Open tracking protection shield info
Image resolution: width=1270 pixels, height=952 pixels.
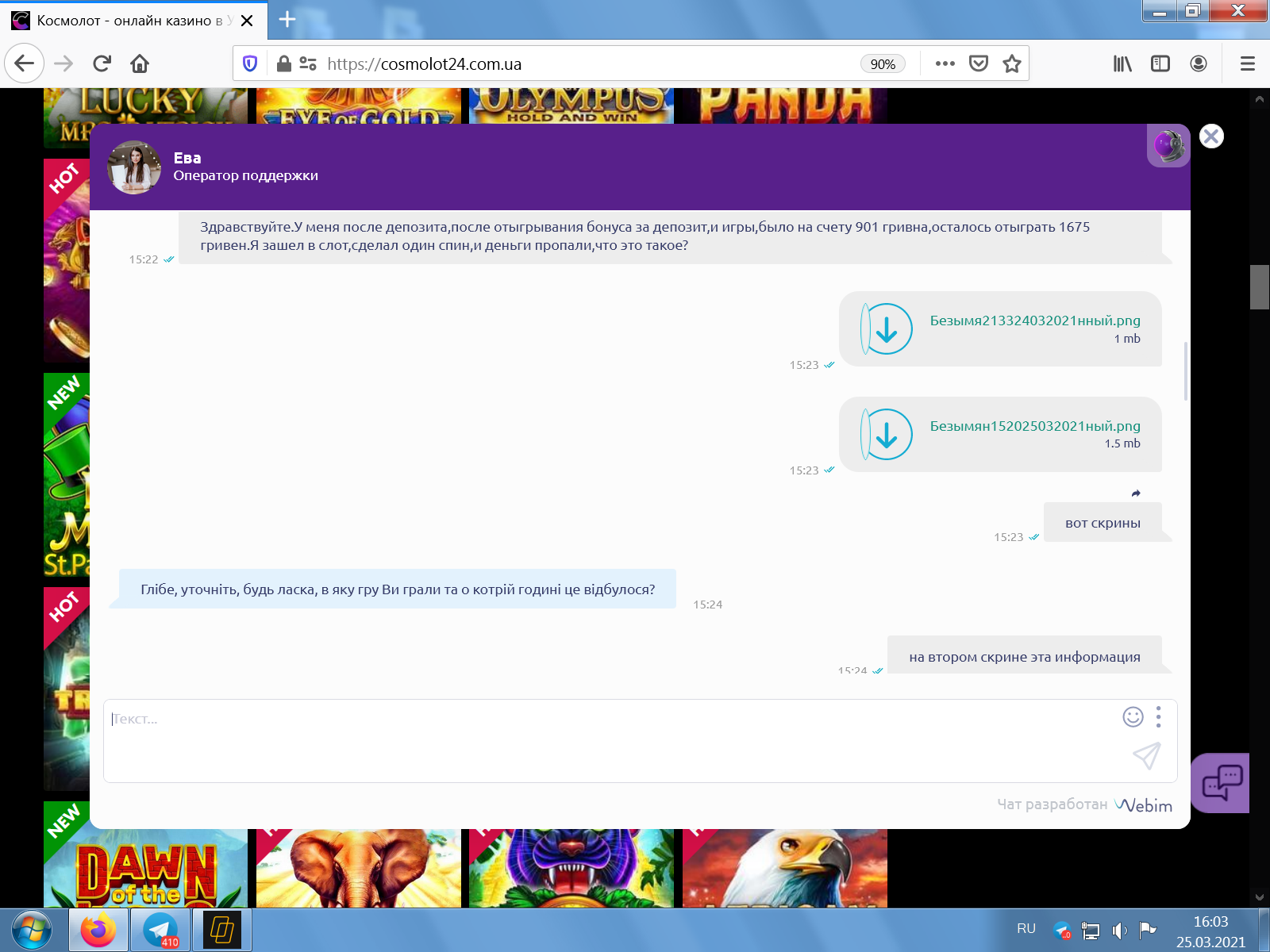(250, 63)
